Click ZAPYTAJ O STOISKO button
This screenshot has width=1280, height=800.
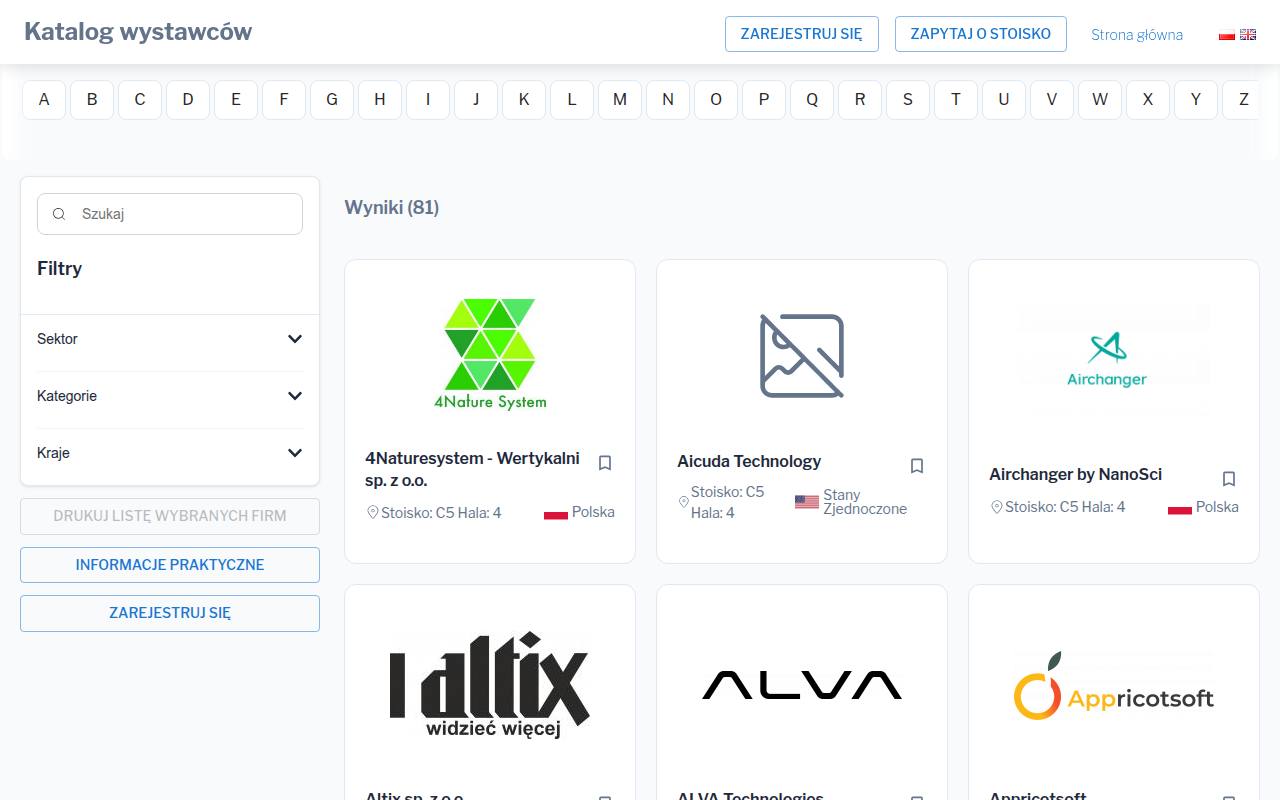click(x=980, y=34)
